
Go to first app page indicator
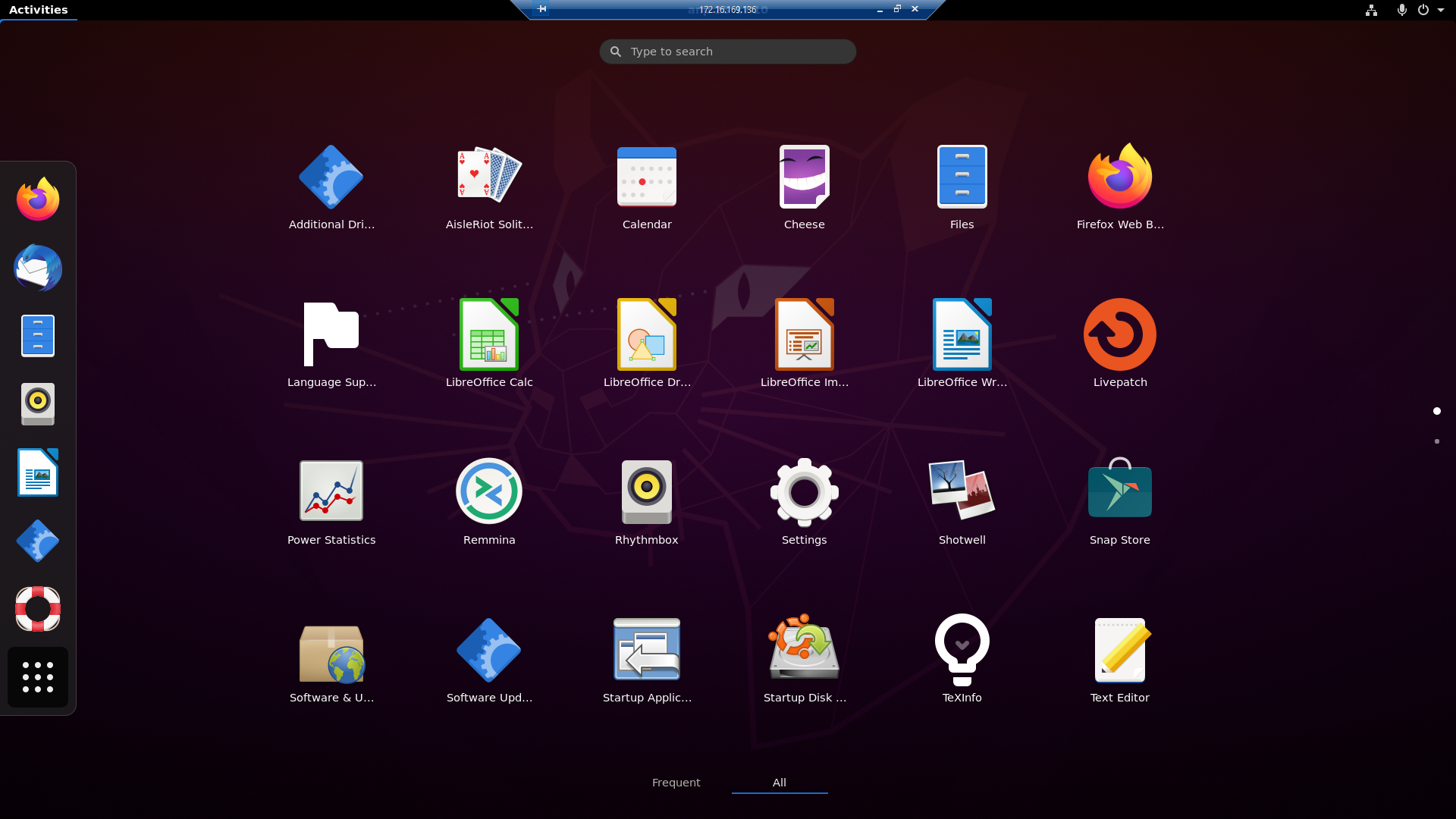point(1436,411)
